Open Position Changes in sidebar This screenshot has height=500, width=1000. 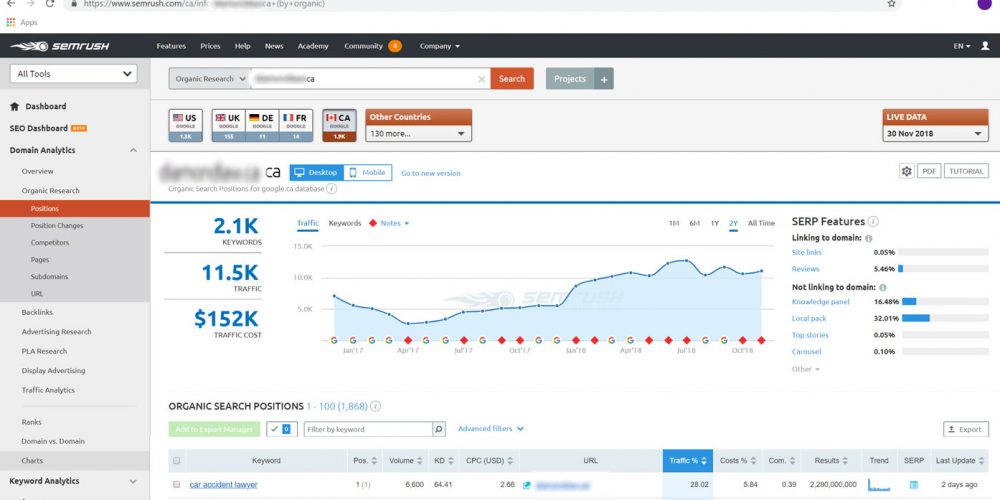pos(57,226)
